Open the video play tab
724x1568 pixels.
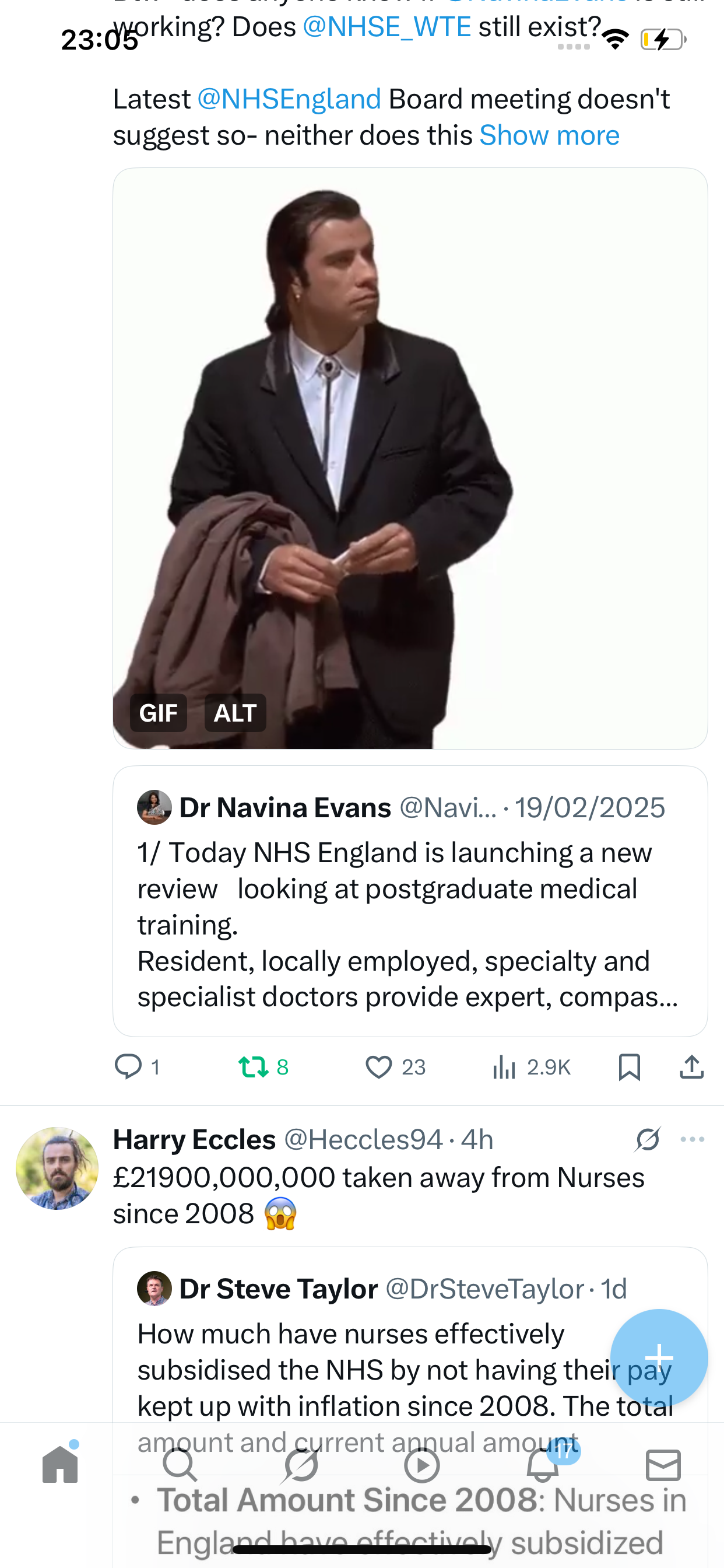421,1465
